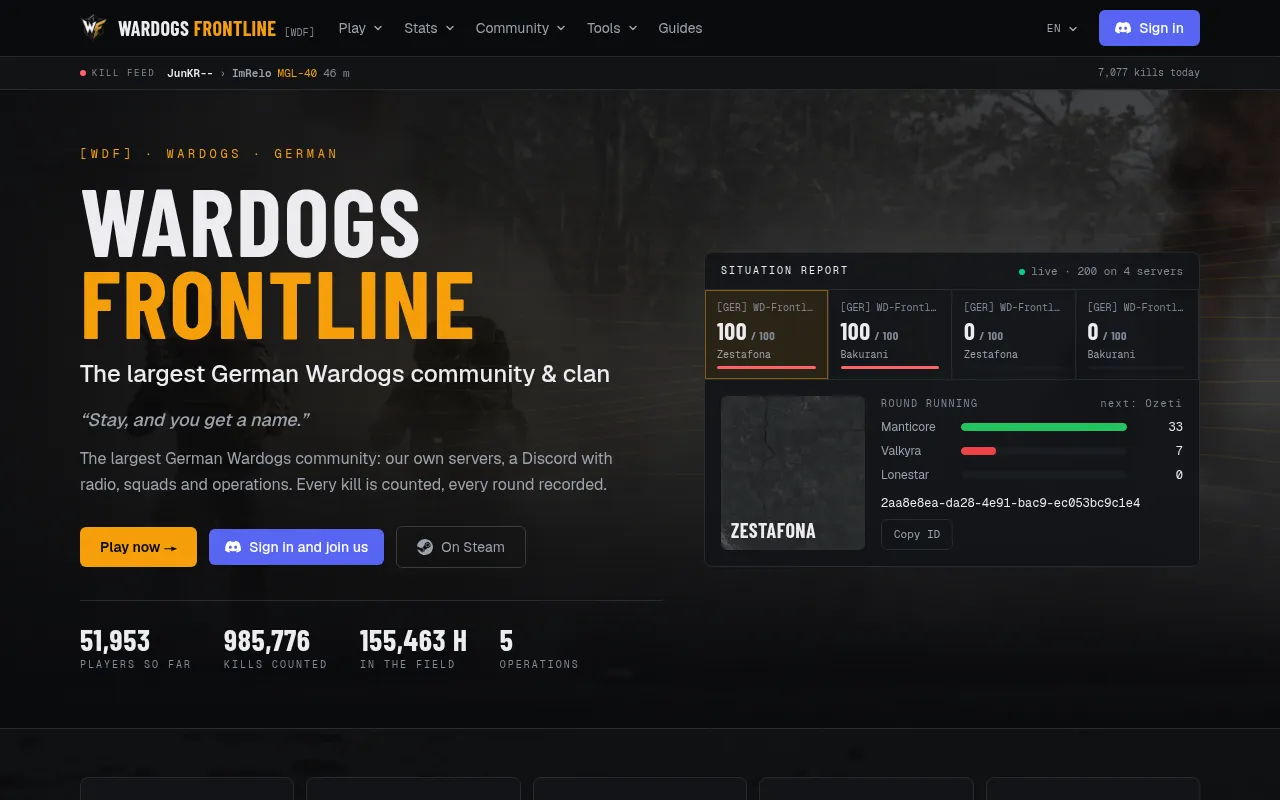Click the Play now button
Image resolution: width=1280 pixels, height=800 pixels.
[138, 547]
